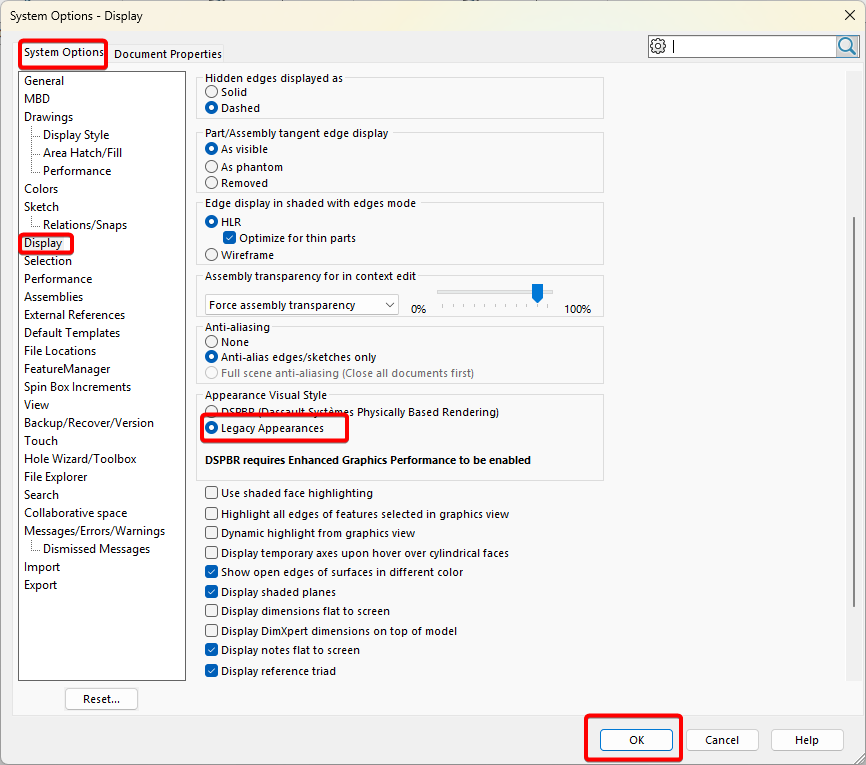Focus the options search input field
Viewport: 866px width, 765px height.
tap(752, 46)
